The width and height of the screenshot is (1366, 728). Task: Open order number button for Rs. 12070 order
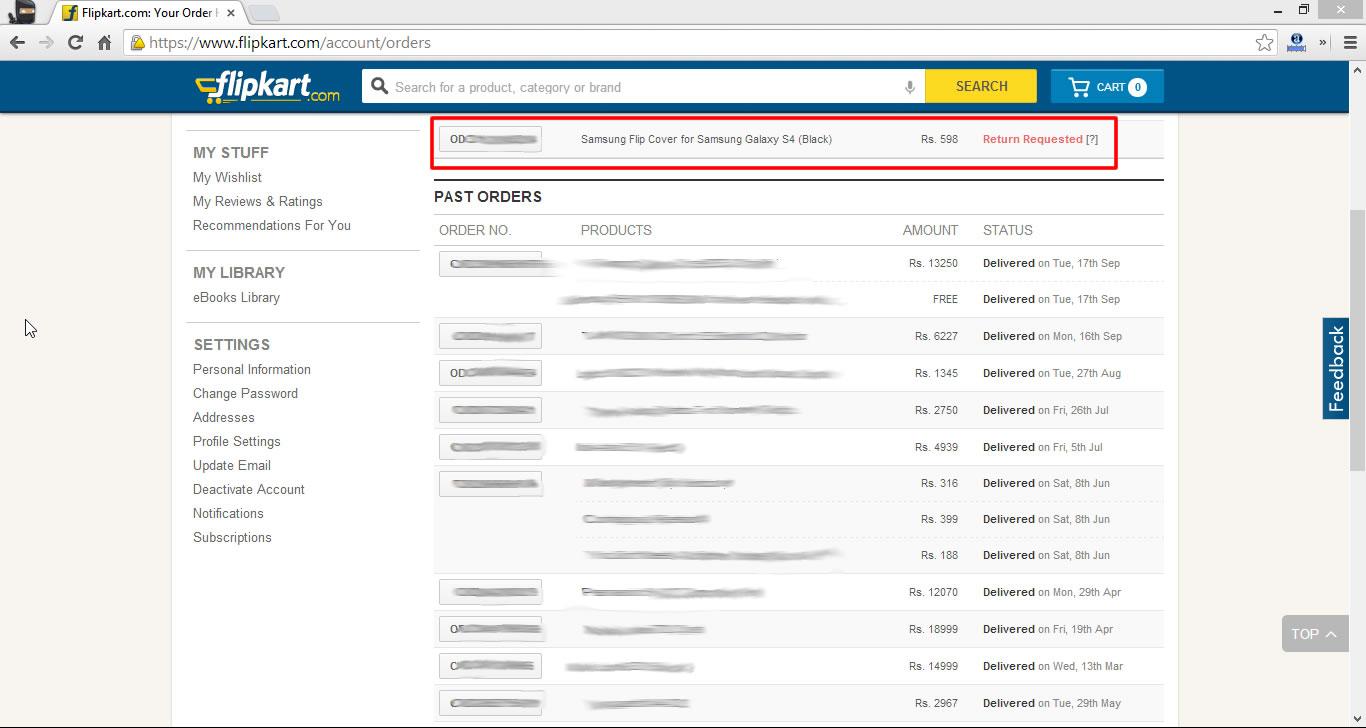(x=490, y=592)
